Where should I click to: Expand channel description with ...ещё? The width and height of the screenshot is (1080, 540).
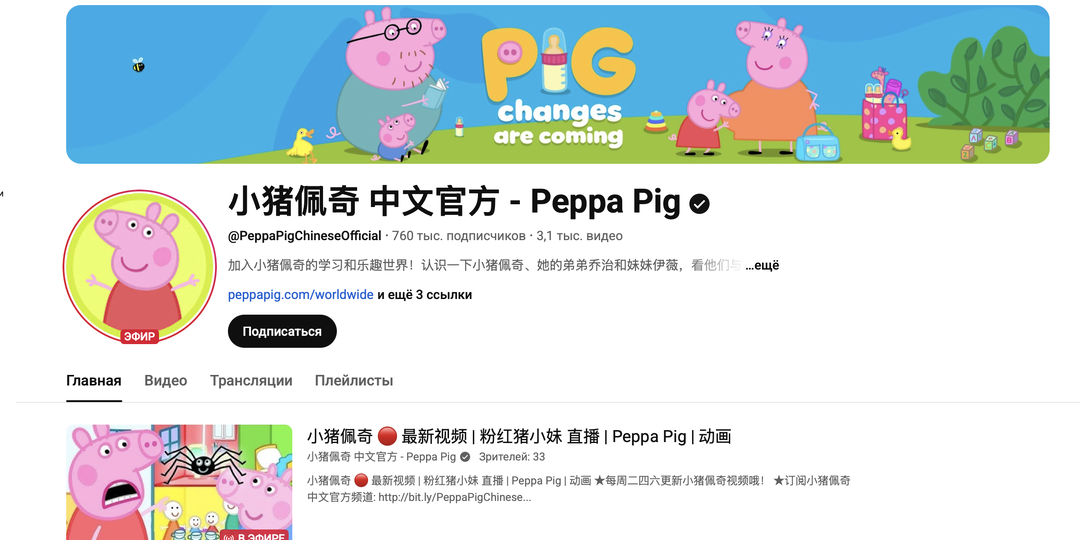click(x=762, y=266)
